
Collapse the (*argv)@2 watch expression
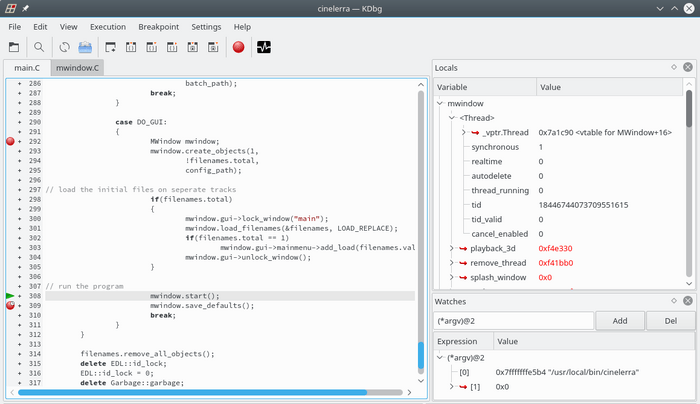pyautogui.click(x=440, y=358)
